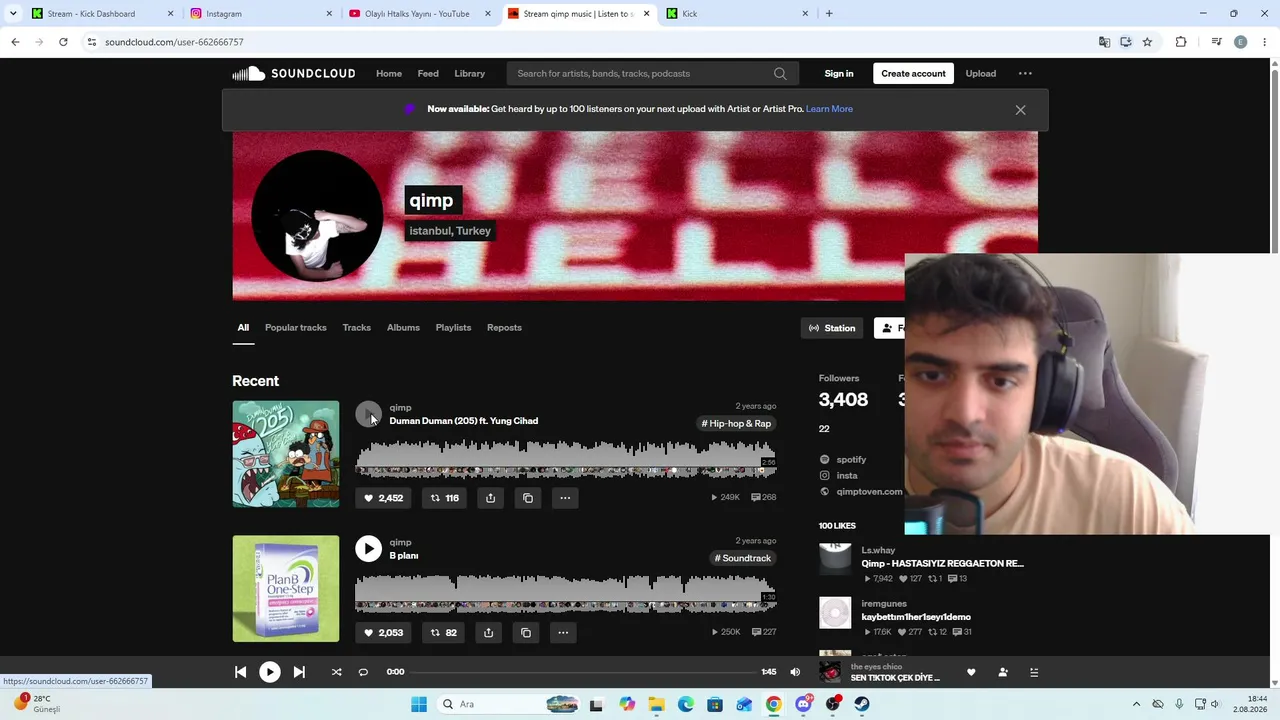Toggle shuffle in the player bar
The width and height of the screenshot is (1280, 720).
(336, 672)
